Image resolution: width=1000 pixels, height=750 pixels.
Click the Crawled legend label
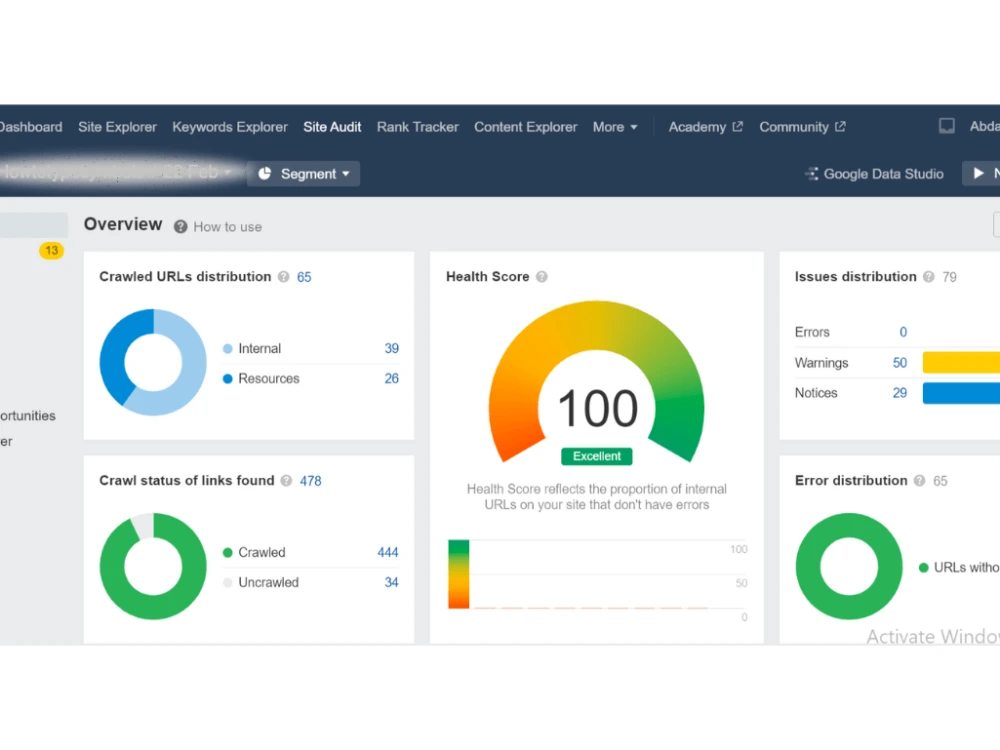click(x=261, y=552)
